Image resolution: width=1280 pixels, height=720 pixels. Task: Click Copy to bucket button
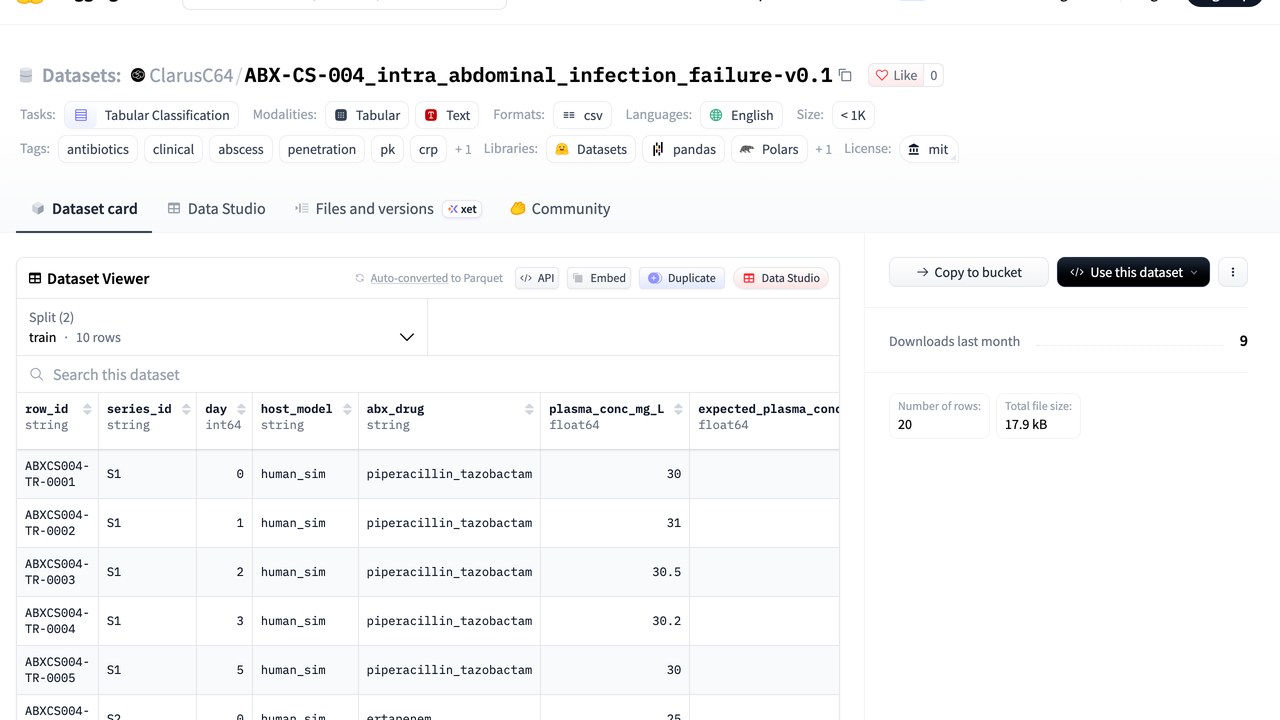pyautogui.click(x=969, y=272)
